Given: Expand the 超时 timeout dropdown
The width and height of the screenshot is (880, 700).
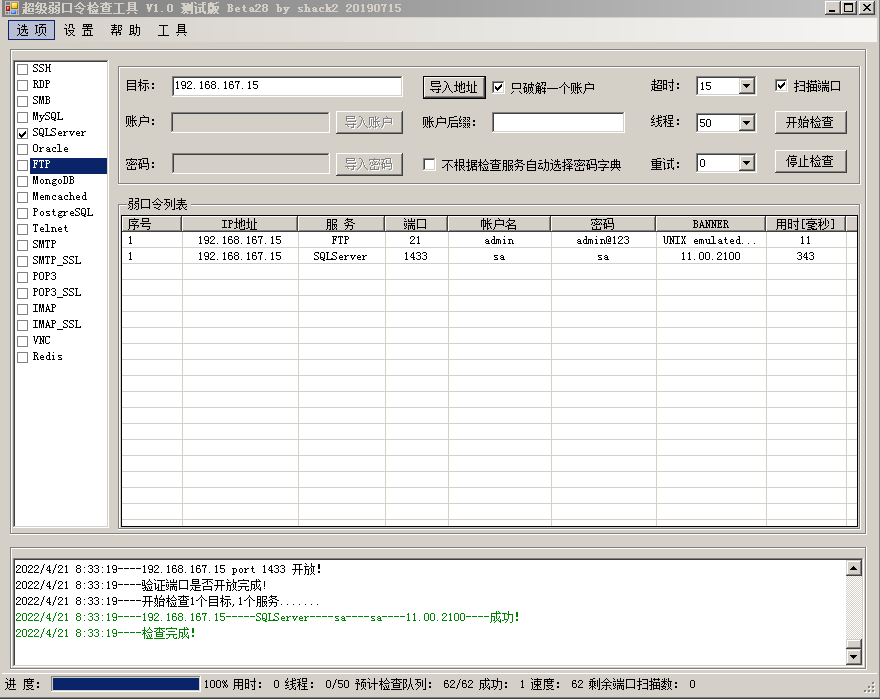Looking at the screenshot, I should (x=746, y=86).
